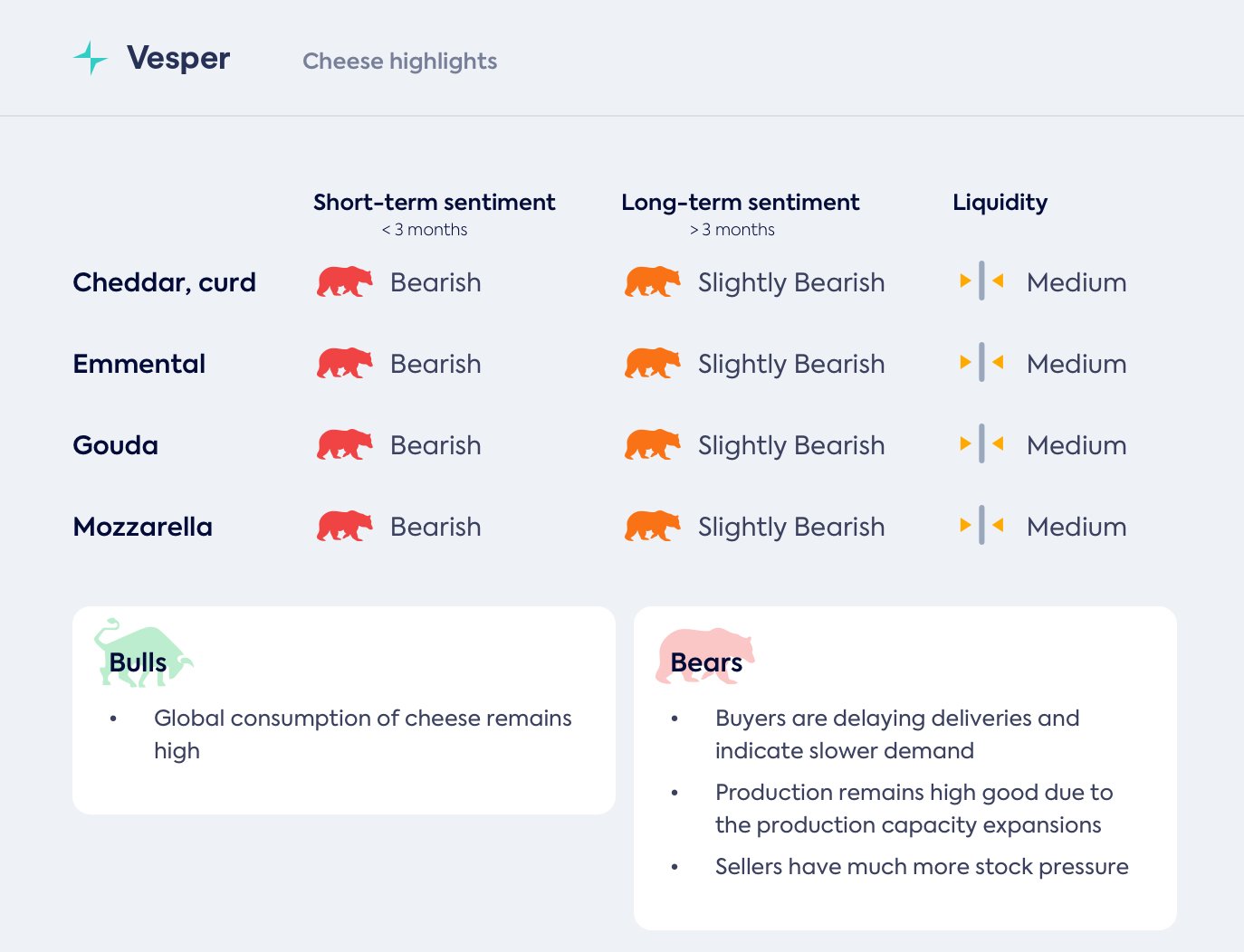The image size is (1244, 952).
Task: Click the pink bear icon in Bears card
Action: [x=704, y=656]
